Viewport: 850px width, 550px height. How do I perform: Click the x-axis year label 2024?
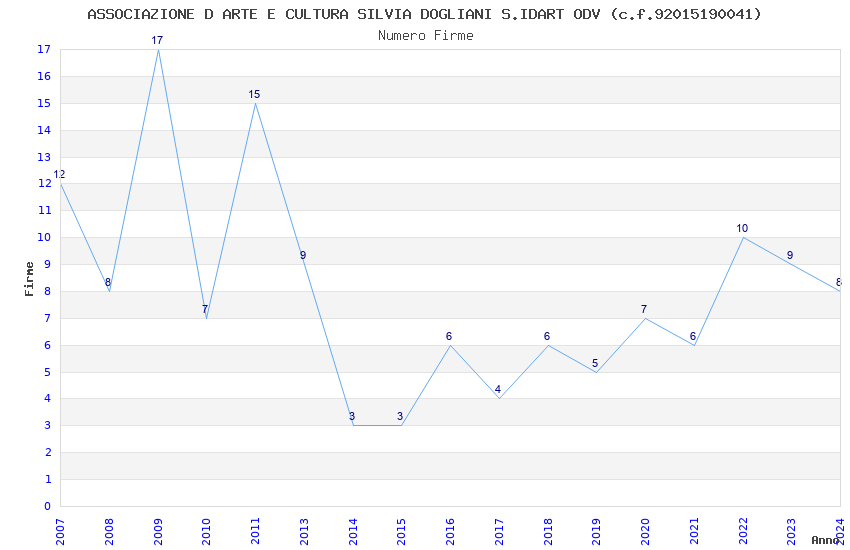point(841,532)
